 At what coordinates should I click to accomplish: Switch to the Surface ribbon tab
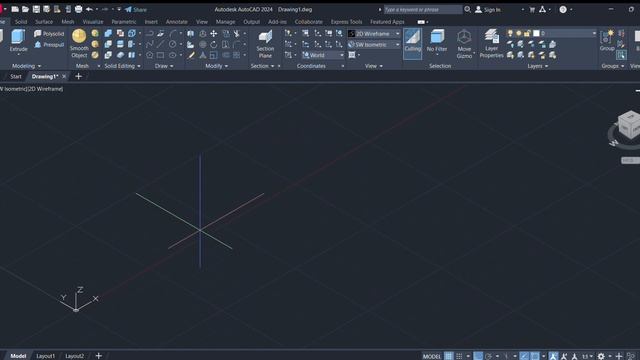[44, 22]
